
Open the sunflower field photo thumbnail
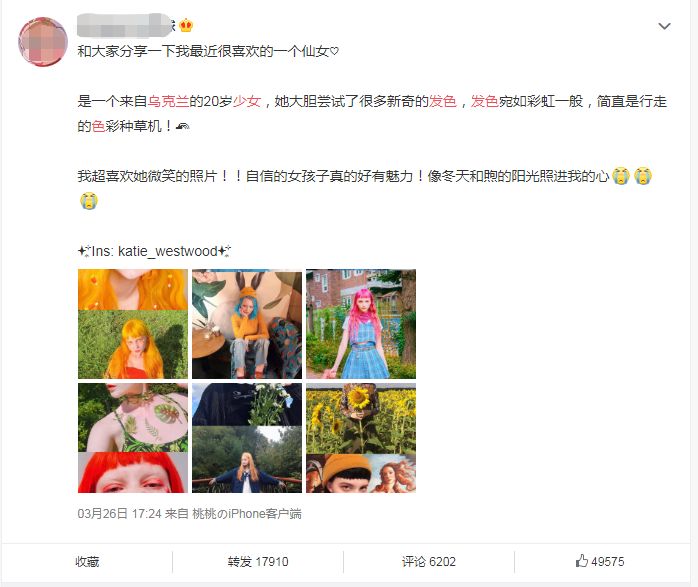(x=361, y=438)
